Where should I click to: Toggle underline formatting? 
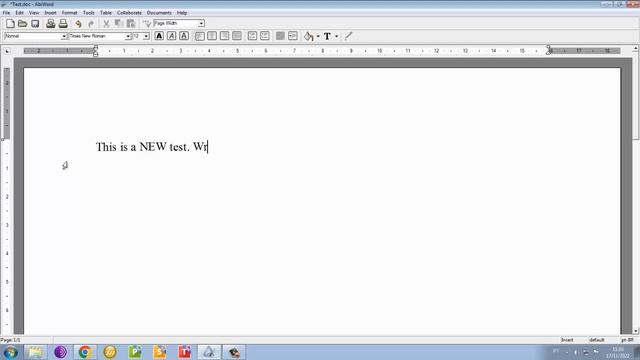[184, 36]
